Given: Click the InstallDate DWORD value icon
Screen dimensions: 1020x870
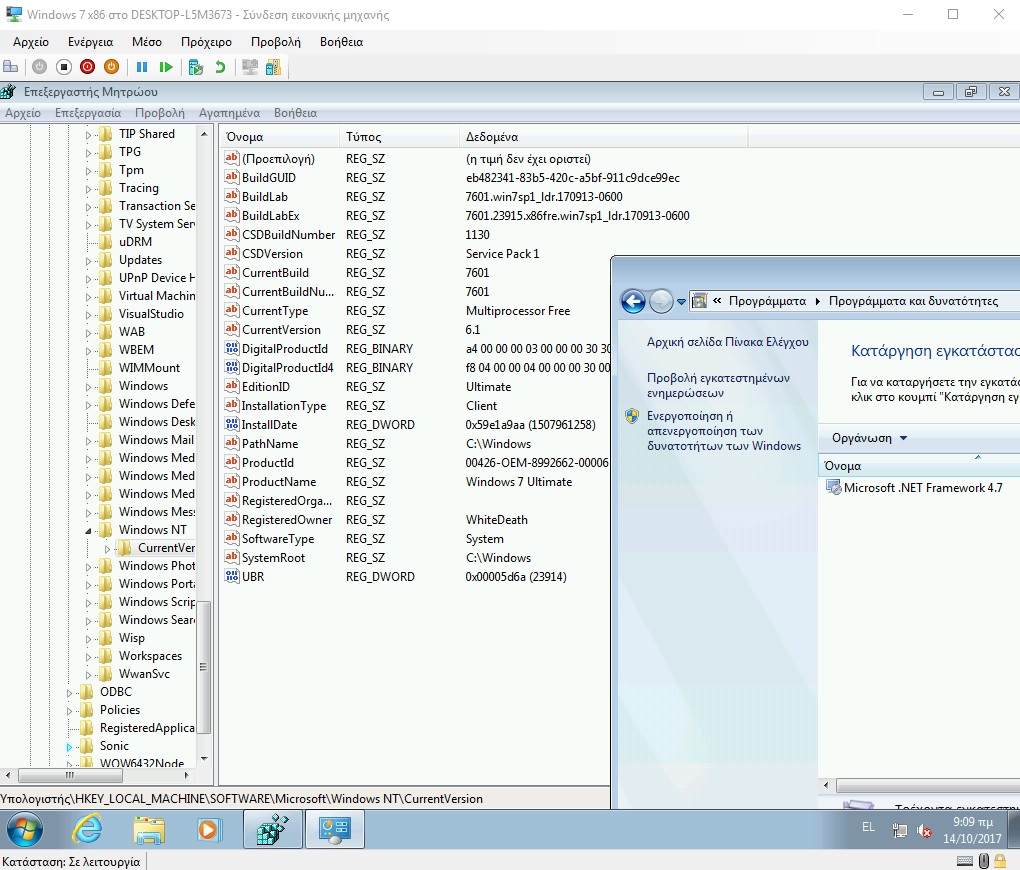Looking at the screenshot, I should [x=231, y=424].
